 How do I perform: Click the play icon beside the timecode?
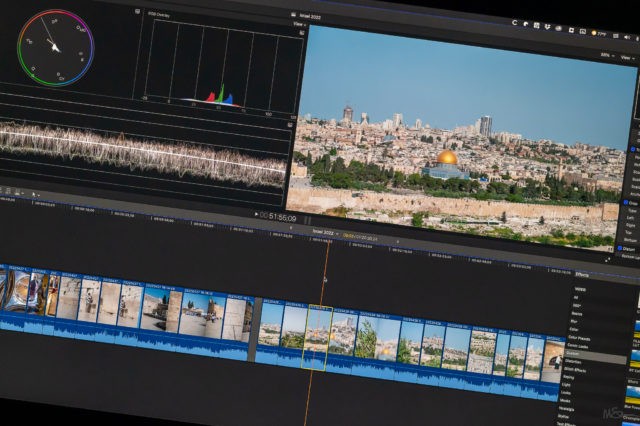pos(257,216)
